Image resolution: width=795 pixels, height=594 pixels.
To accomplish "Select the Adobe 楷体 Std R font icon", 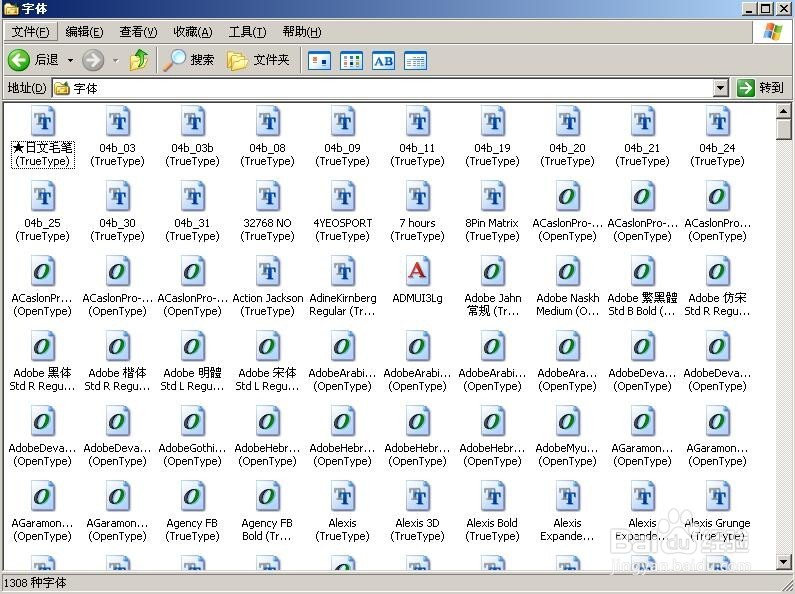I will click(118, 346).
